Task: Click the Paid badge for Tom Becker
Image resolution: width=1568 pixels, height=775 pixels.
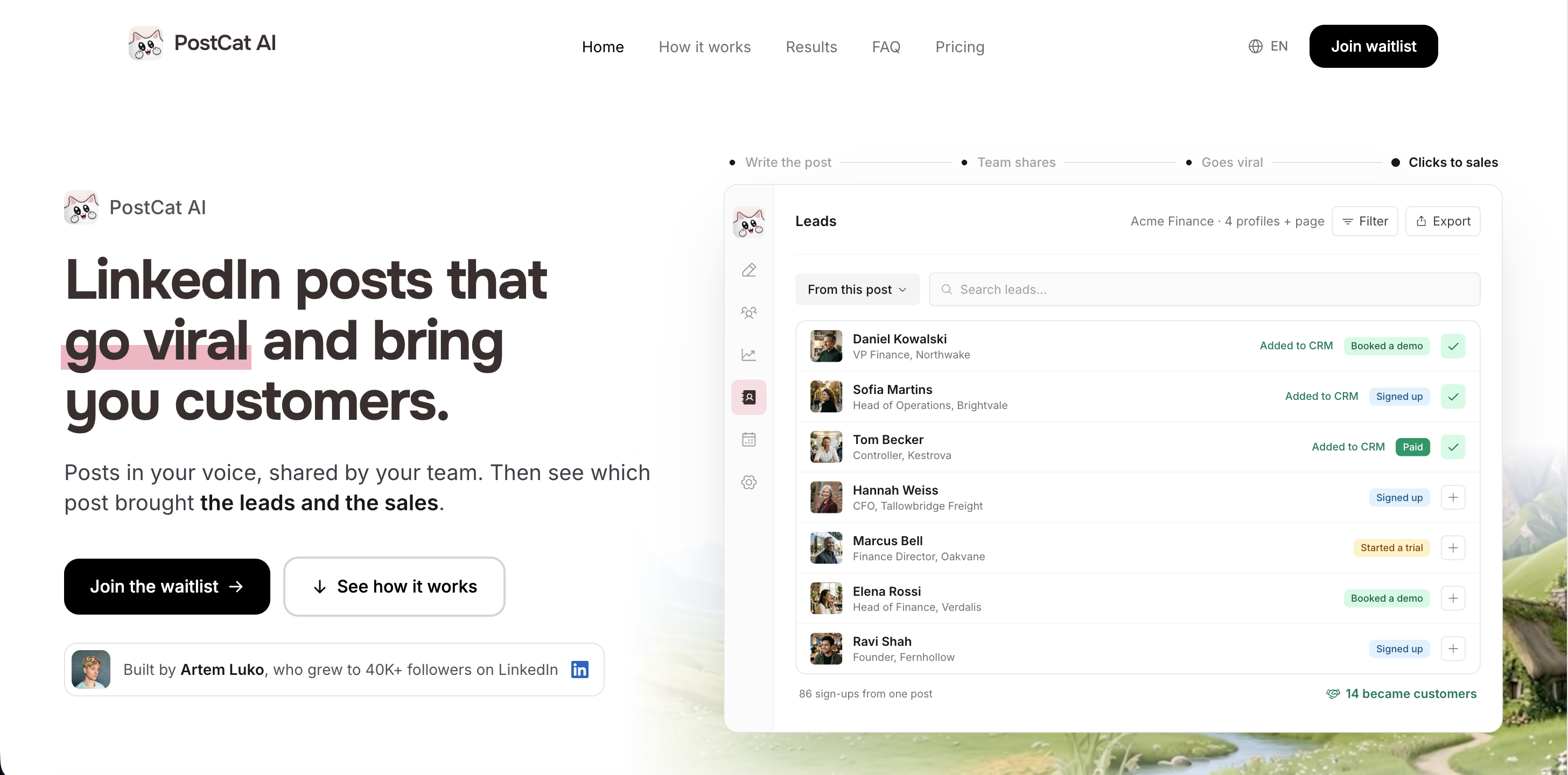Action: (x=1412, y=447)
